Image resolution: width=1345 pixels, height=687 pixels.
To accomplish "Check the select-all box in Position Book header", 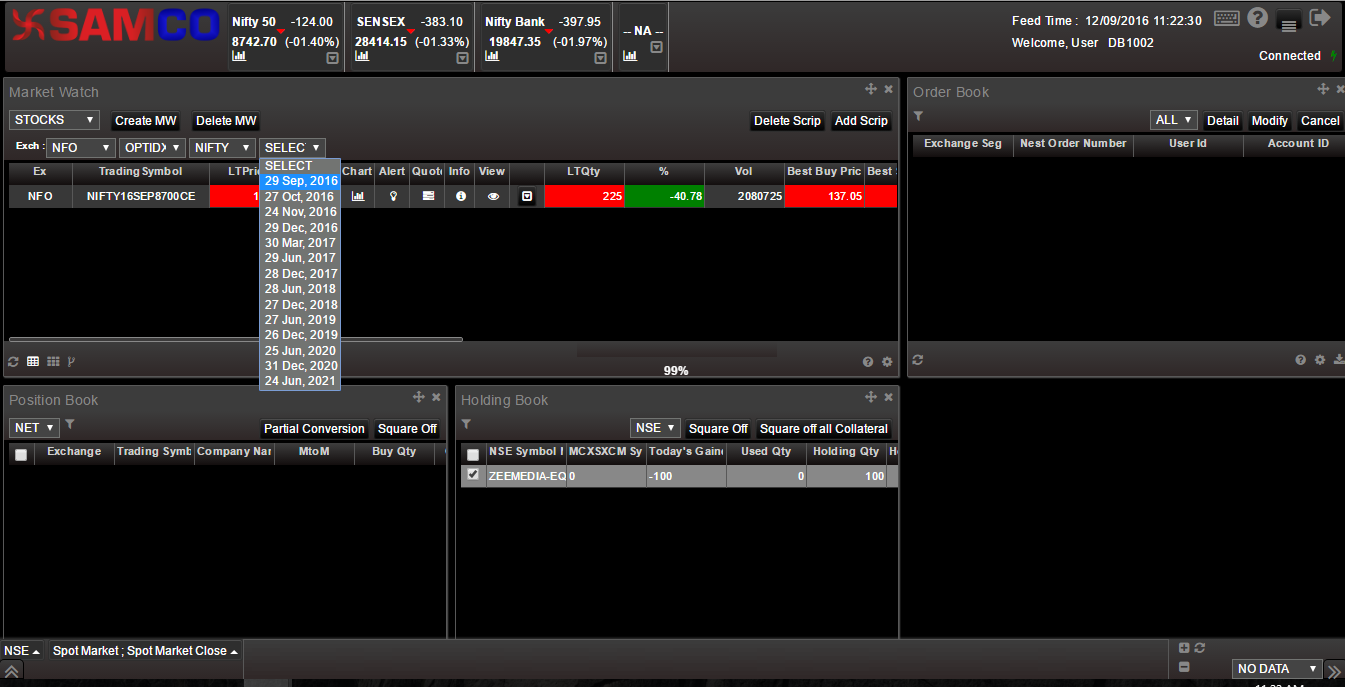I will [21, 455].
